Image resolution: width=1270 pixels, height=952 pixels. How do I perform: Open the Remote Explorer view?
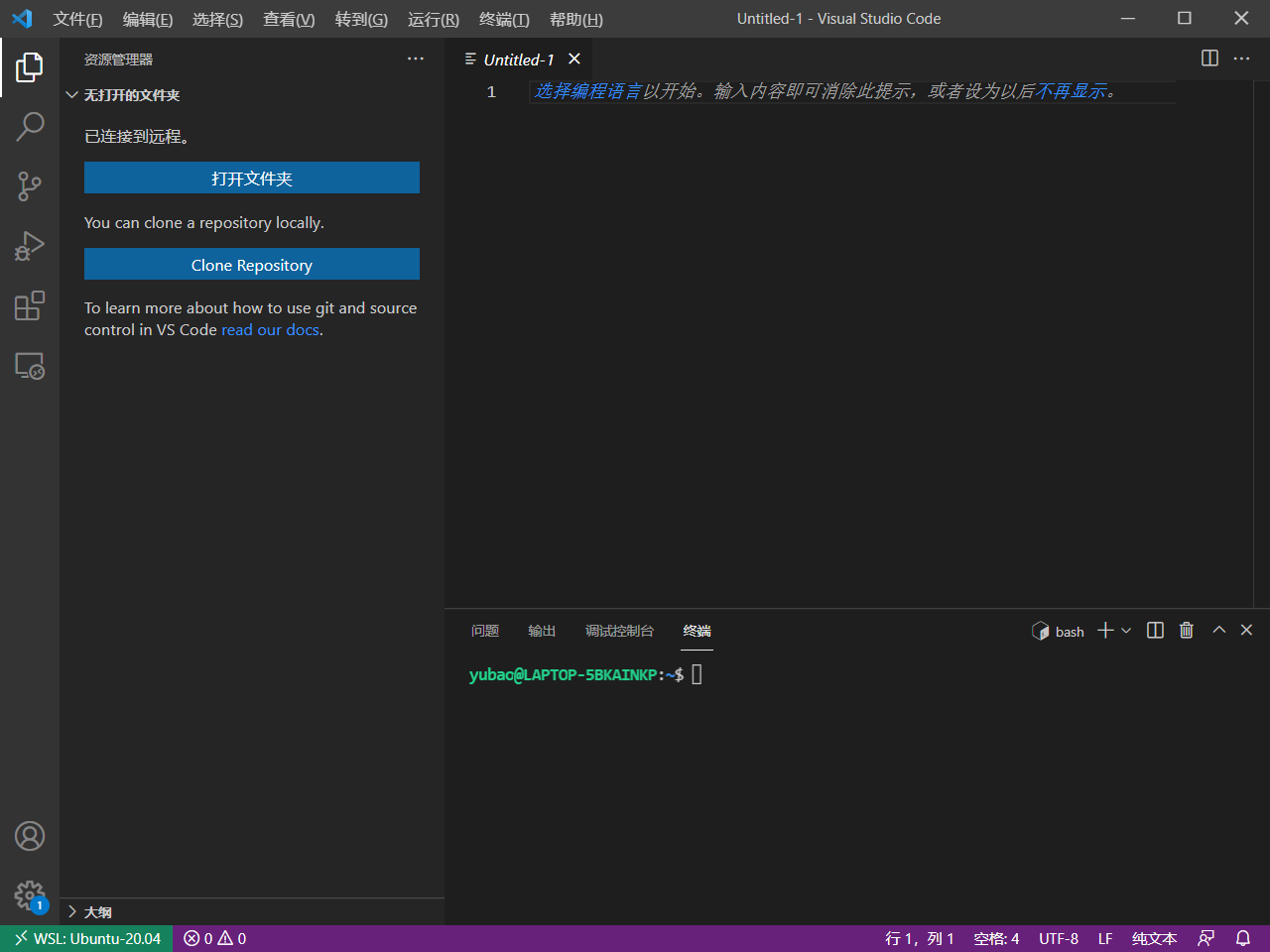(30, 366)
